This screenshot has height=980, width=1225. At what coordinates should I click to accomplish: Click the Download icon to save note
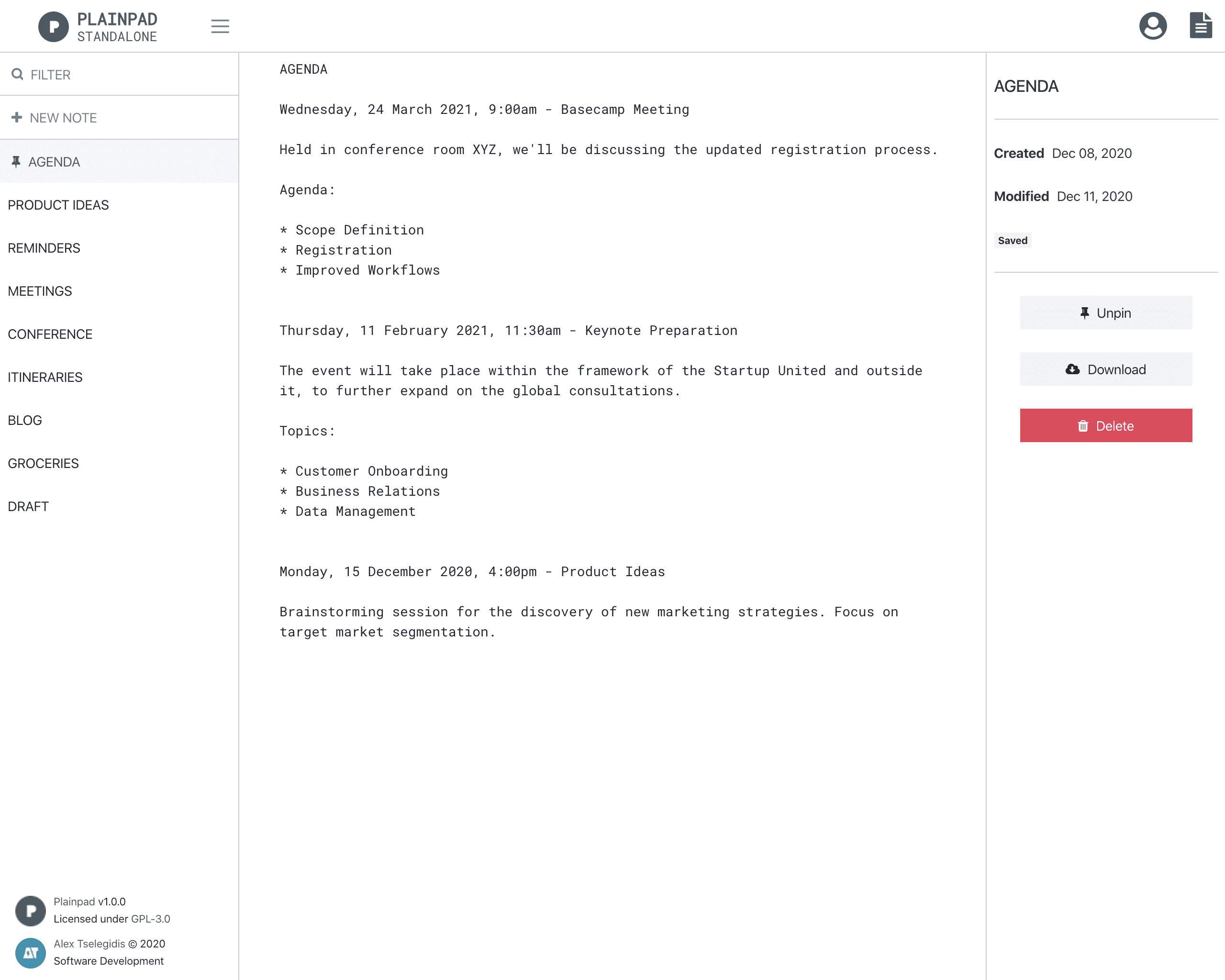pos(1075,369)
